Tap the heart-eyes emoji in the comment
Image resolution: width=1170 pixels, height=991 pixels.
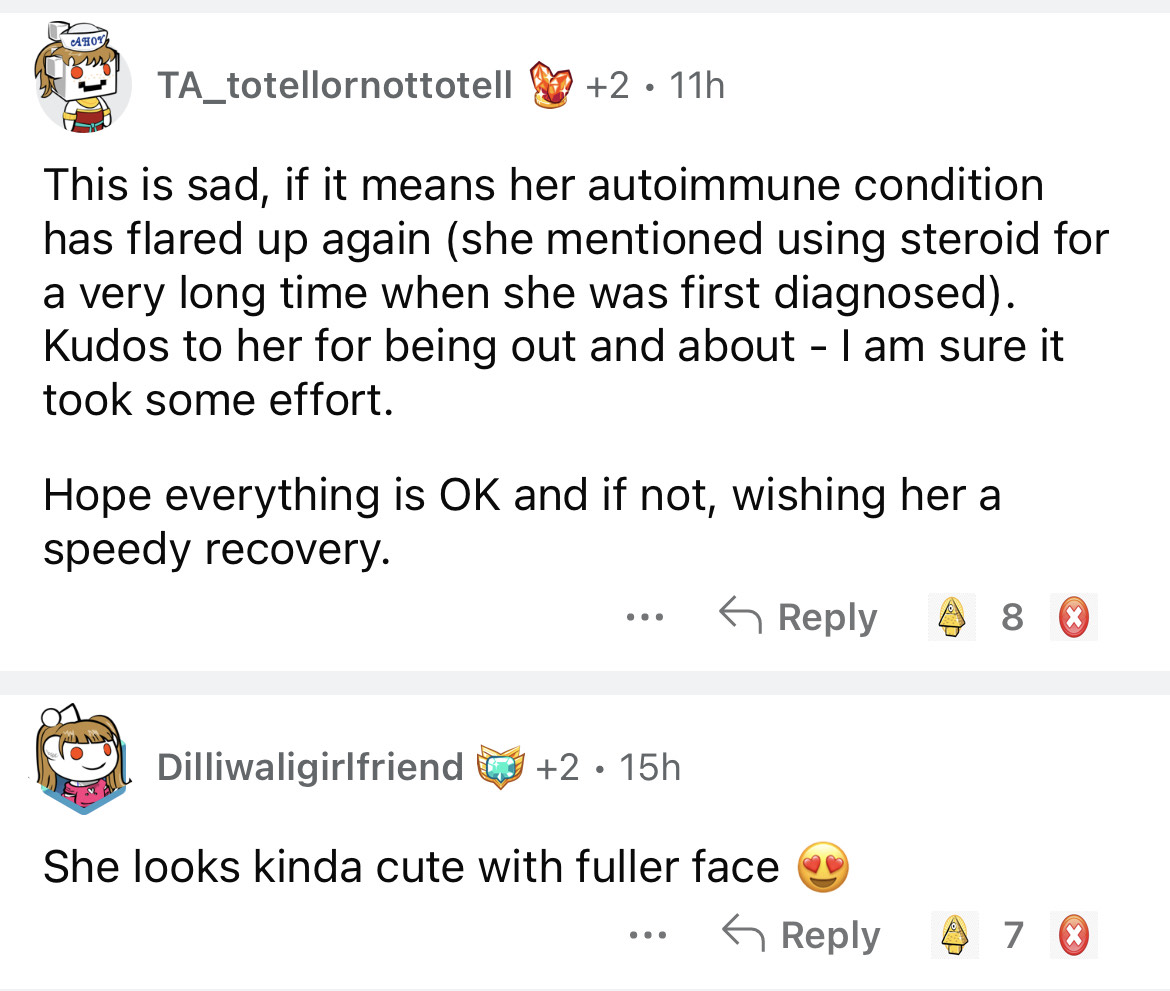click(822, 868)
